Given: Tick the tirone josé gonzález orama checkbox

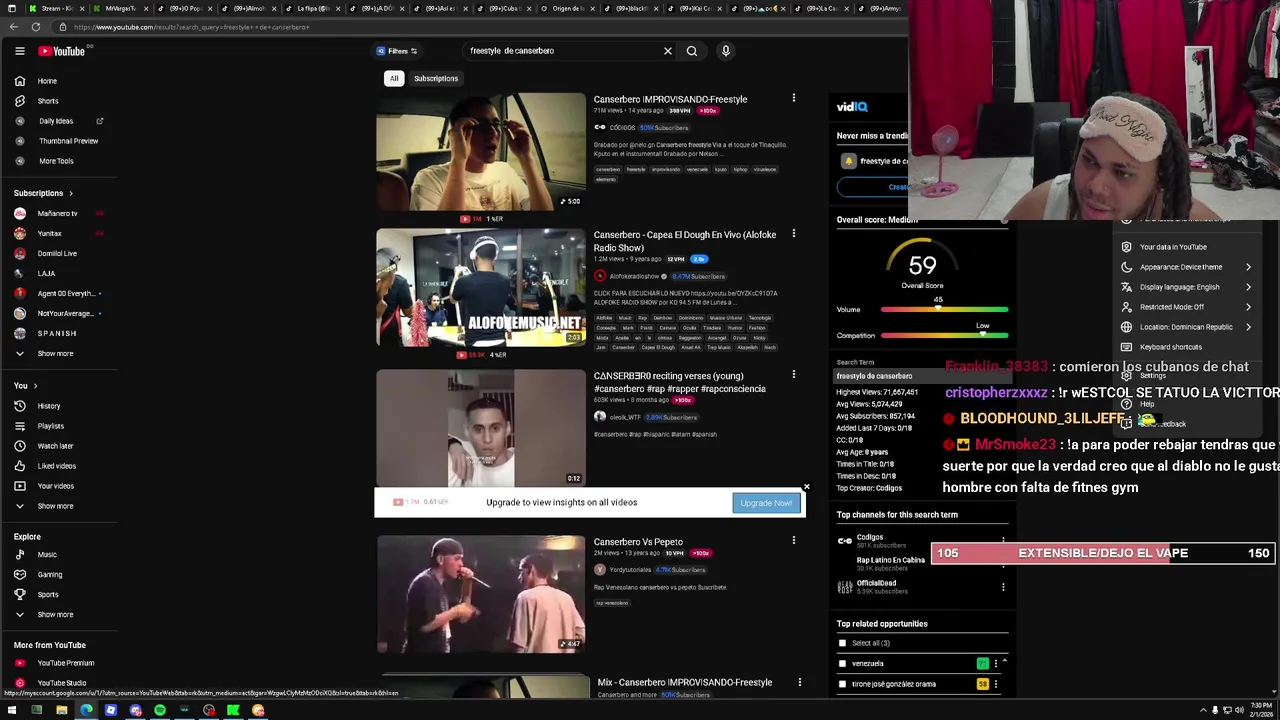Looking at the screenshot, I should click(x=842, y=684).
